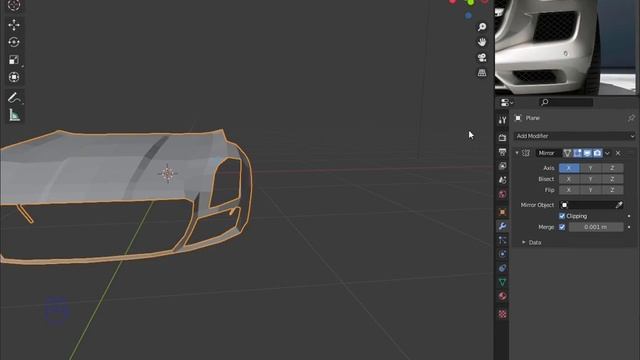Toggle Mirror modifier render visibility camera
Viewport: 640px width, 360px height.
pyautogui.click(x=598, y=153)
